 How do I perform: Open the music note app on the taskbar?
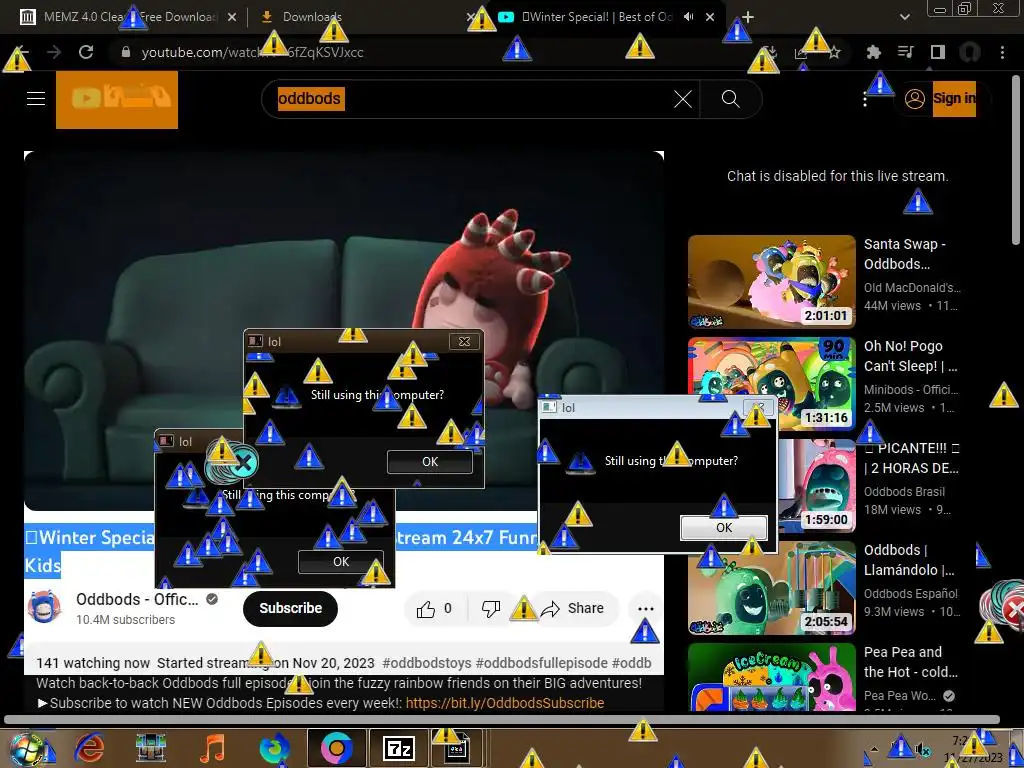coord(212,748)
